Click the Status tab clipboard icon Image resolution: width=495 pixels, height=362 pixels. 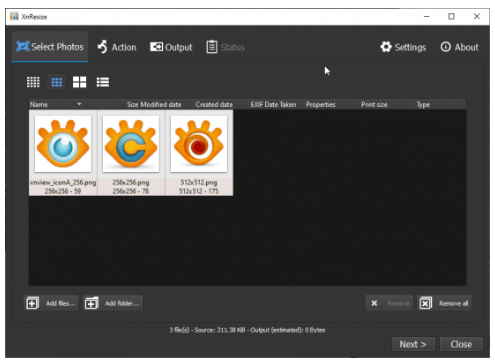(212, 47)
